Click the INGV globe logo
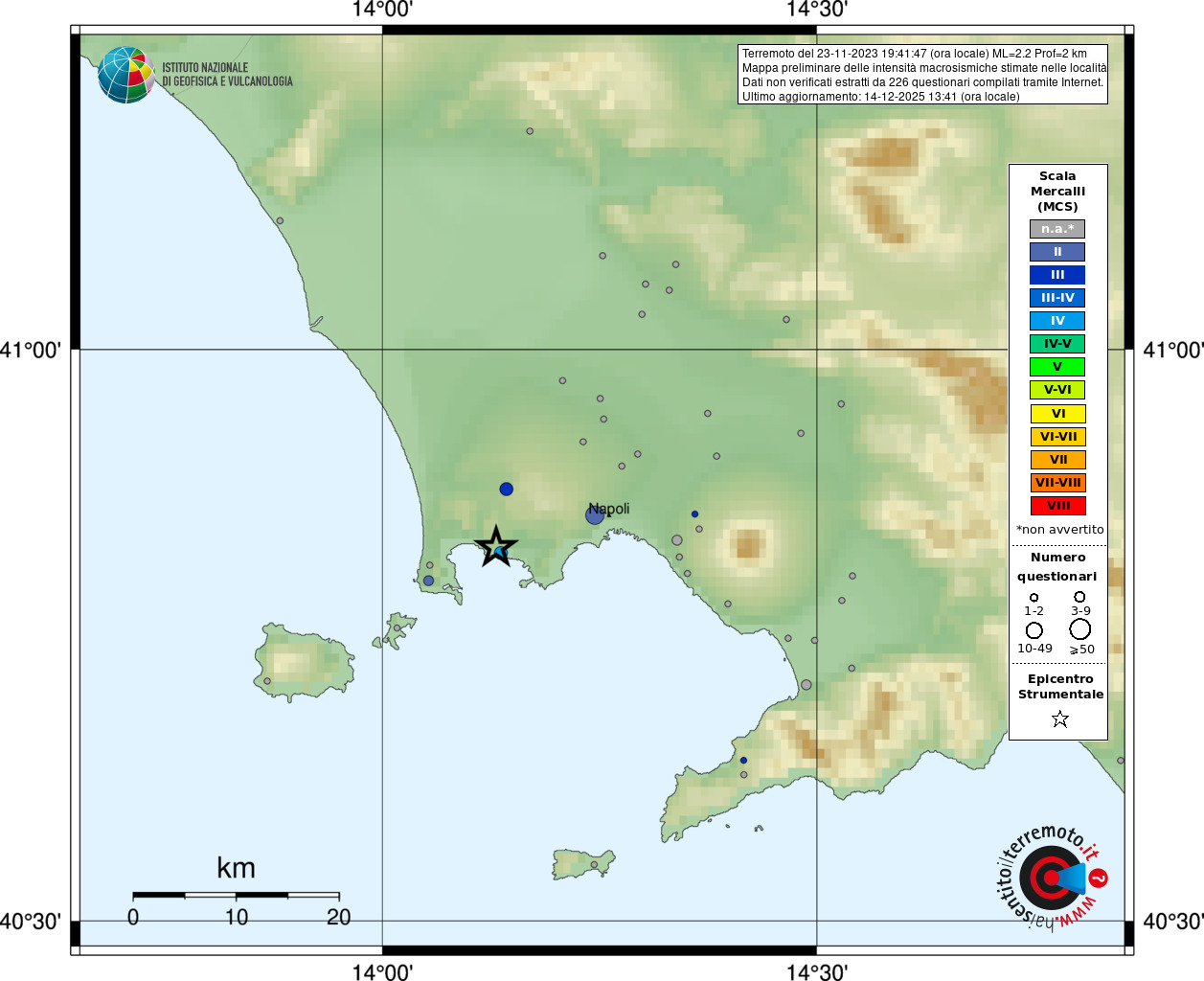The width and height of the screenshot is (1204, 981). coord(125,75)
